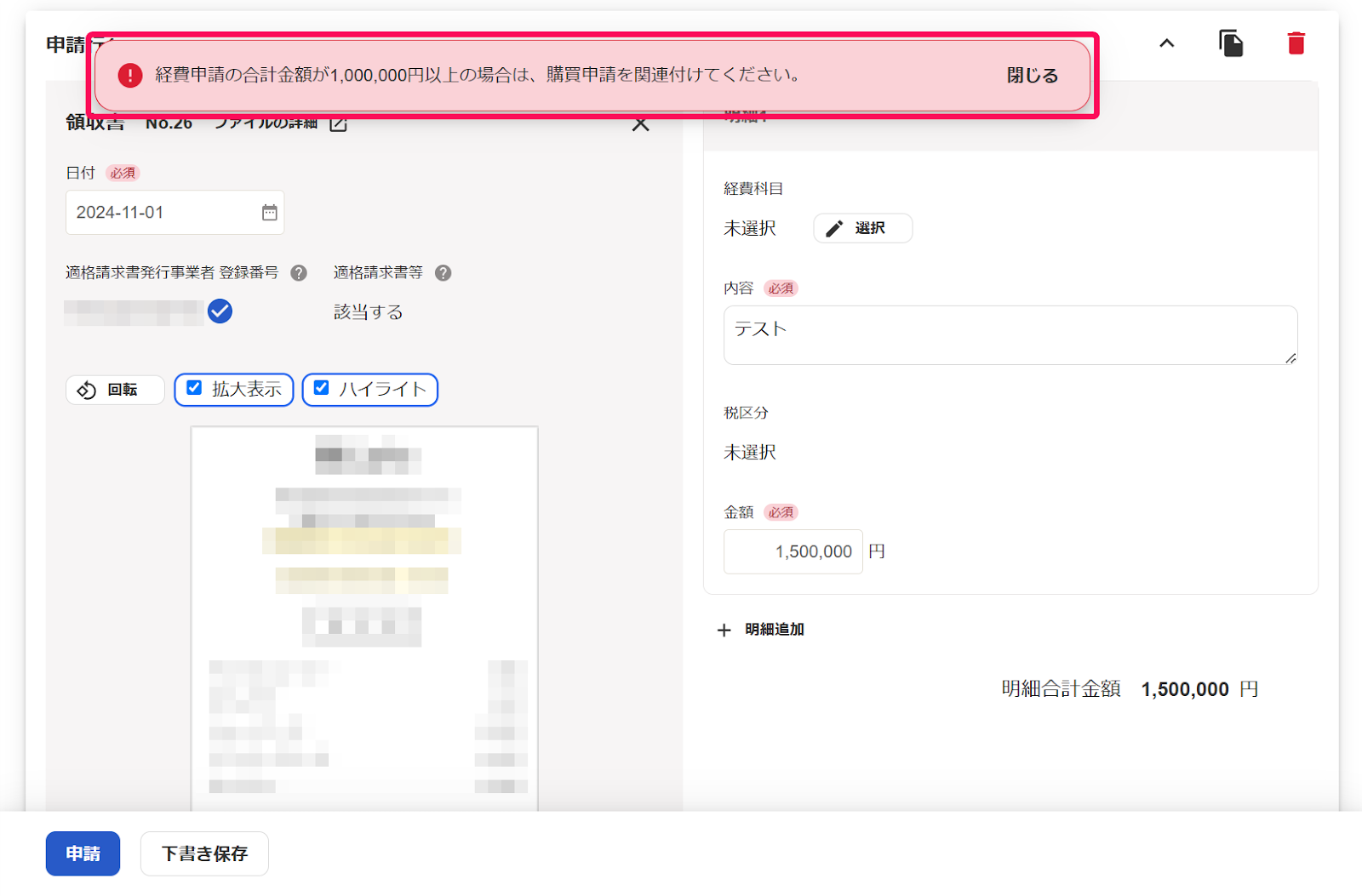Click the 明細合計金額 total 1,500,000

1185,689
